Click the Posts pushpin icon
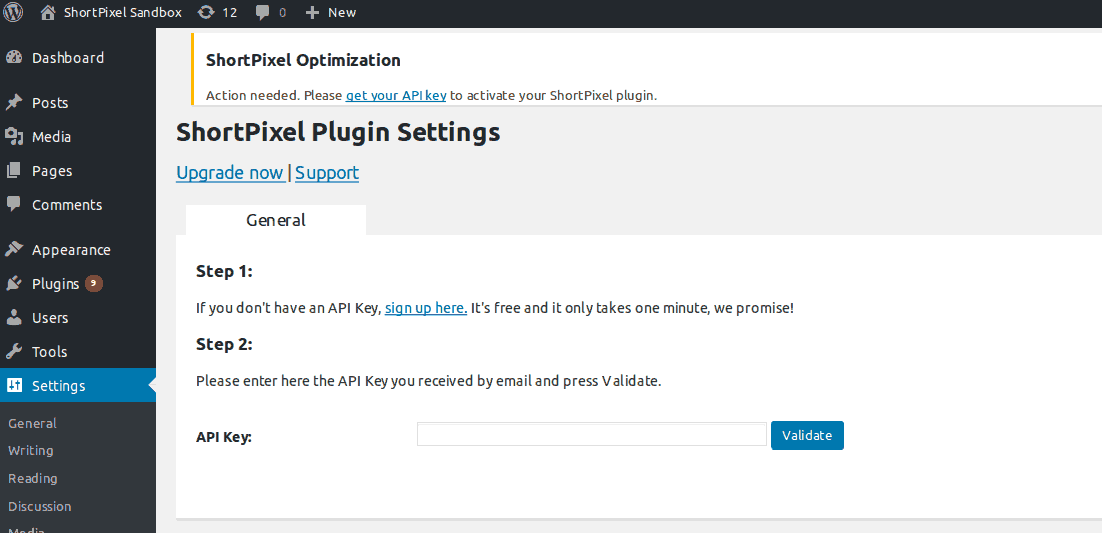 [13, 103]
